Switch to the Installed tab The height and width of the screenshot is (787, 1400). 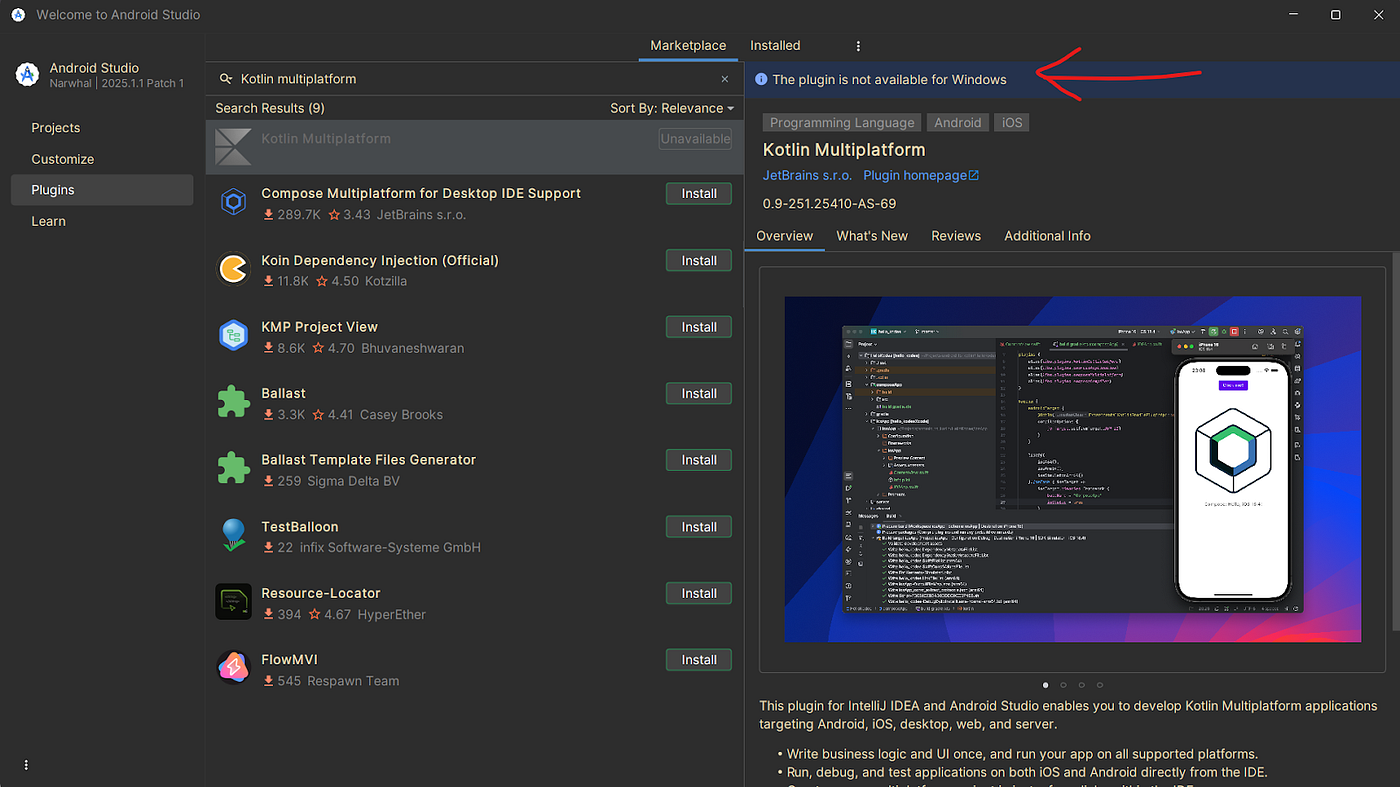pyautogui.click(x=775, y=45)
